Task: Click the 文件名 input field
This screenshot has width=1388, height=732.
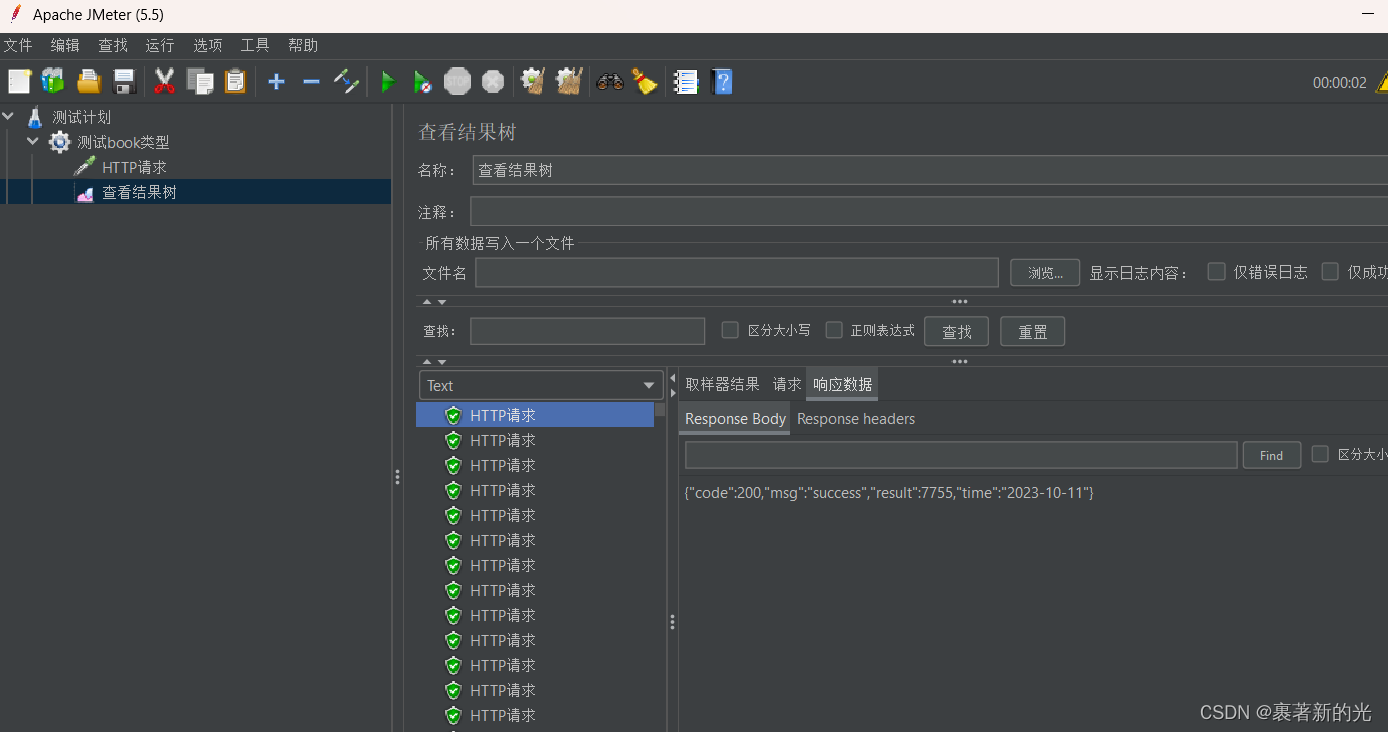Action: 737,273
